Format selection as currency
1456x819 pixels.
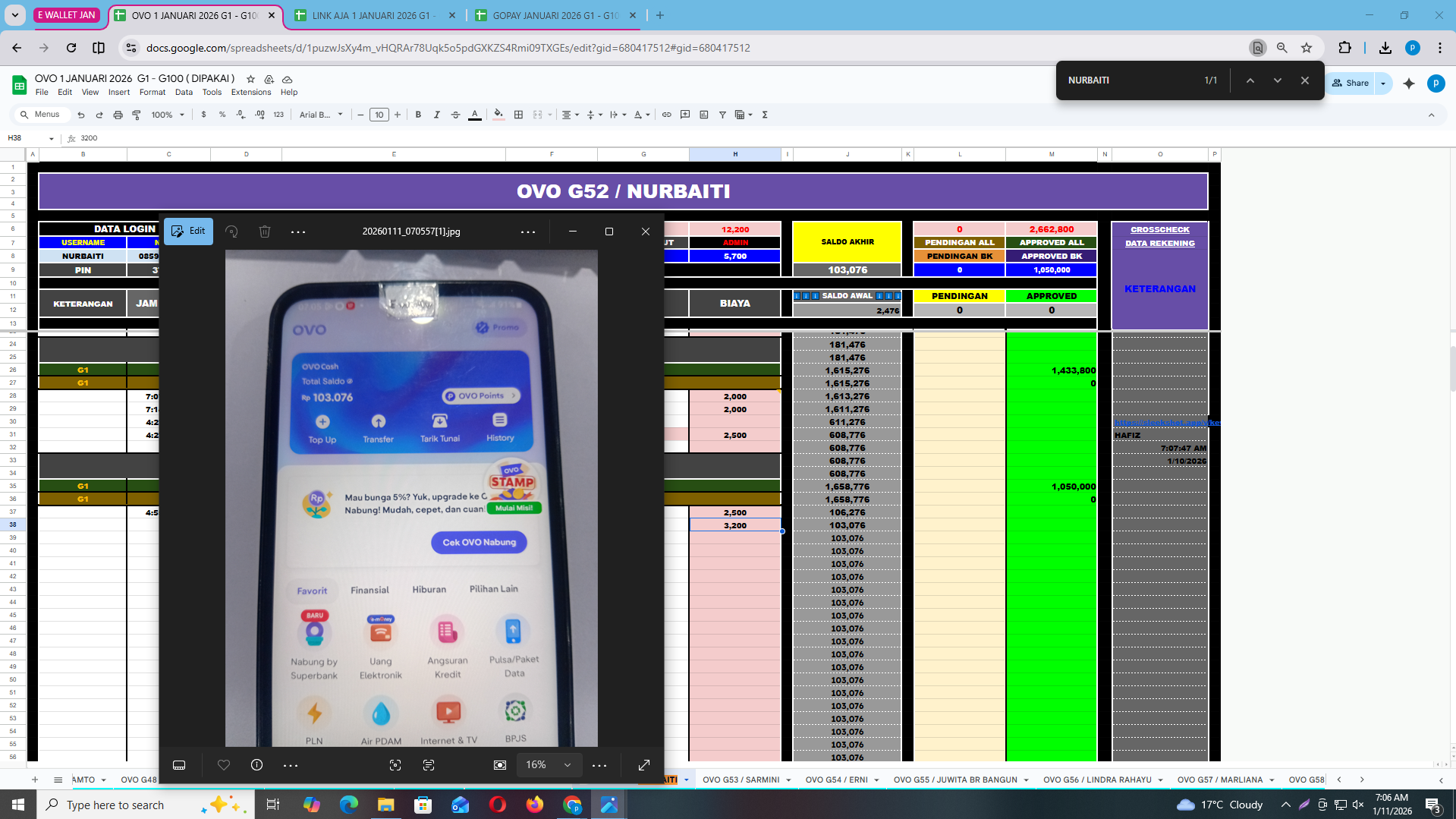pos(203,115)
